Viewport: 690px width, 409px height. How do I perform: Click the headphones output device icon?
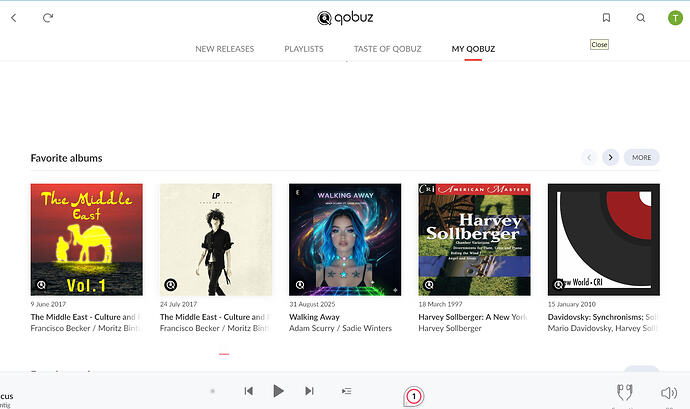pos(623,392)
